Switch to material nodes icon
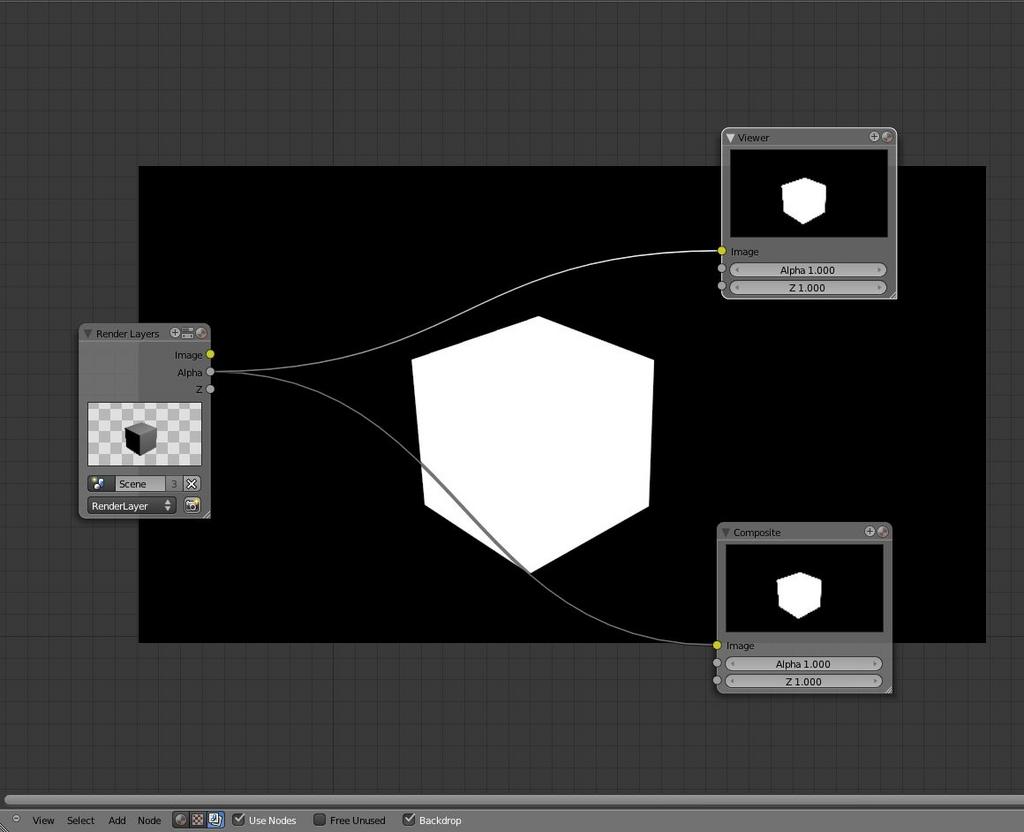This screenshot has height=832, width=1024. (181, 820)
